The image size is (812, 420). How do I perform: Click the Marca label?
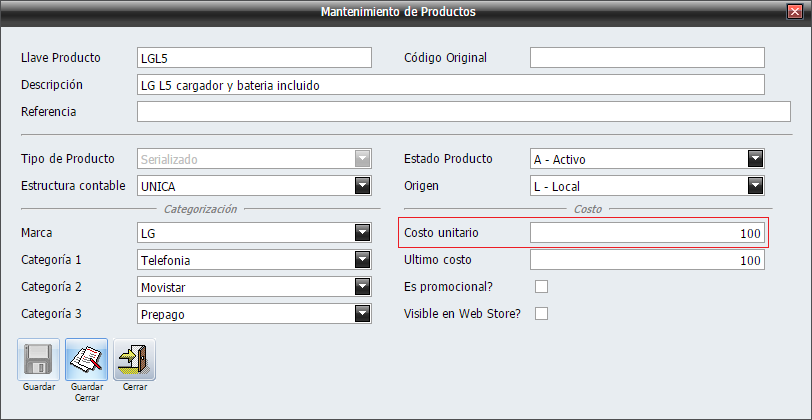coord(36,233)
